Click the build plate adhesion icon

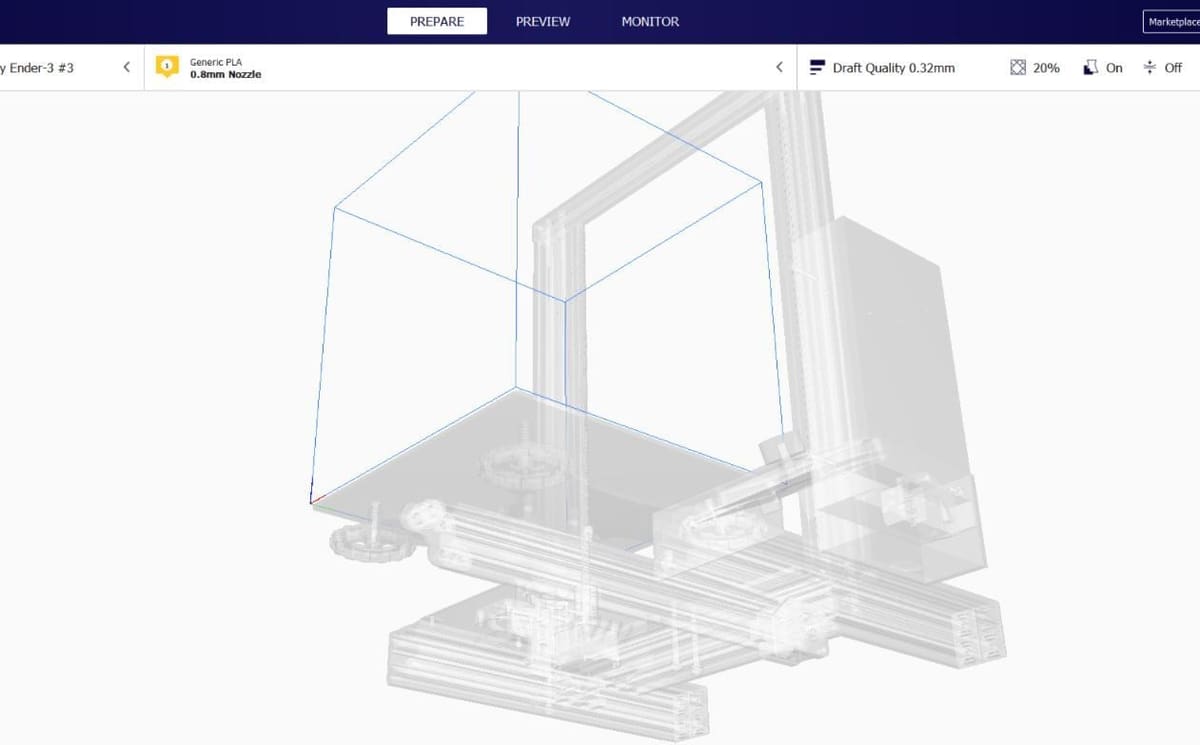point(1149,67)
